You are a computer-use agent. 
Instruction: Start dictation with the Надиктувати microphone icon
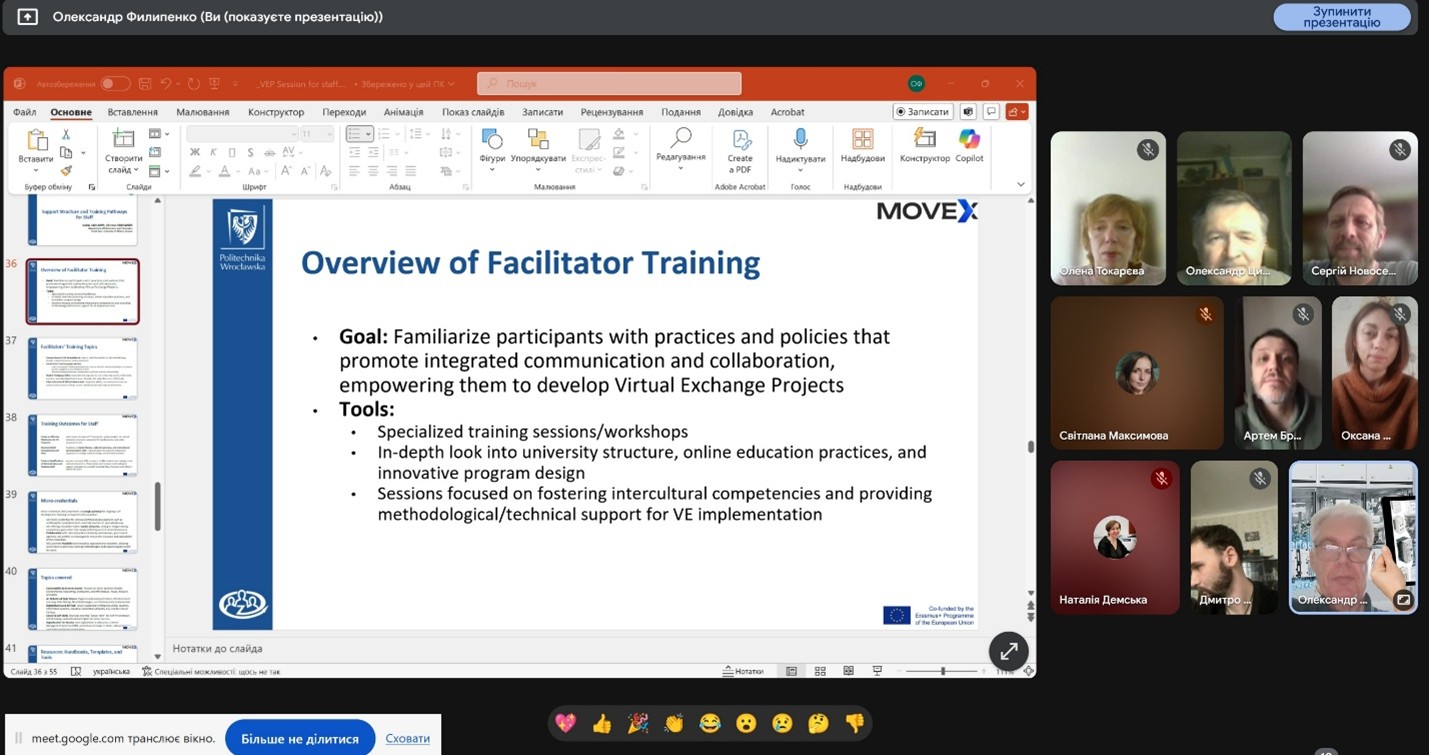pyautogui.click(x=800, y=145)
